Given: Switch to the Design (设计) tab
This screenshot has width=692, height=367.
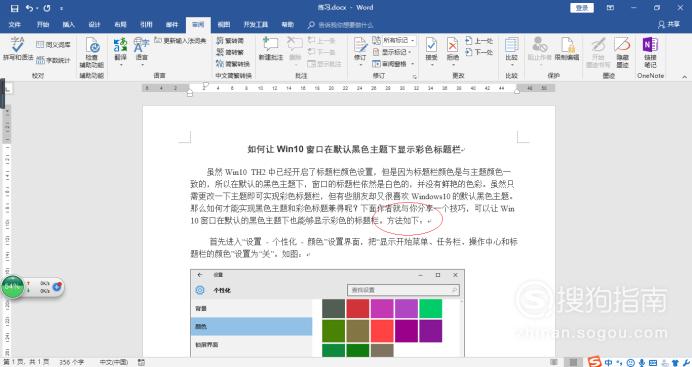Looking at the screenshot, I should tap(94, 25).
